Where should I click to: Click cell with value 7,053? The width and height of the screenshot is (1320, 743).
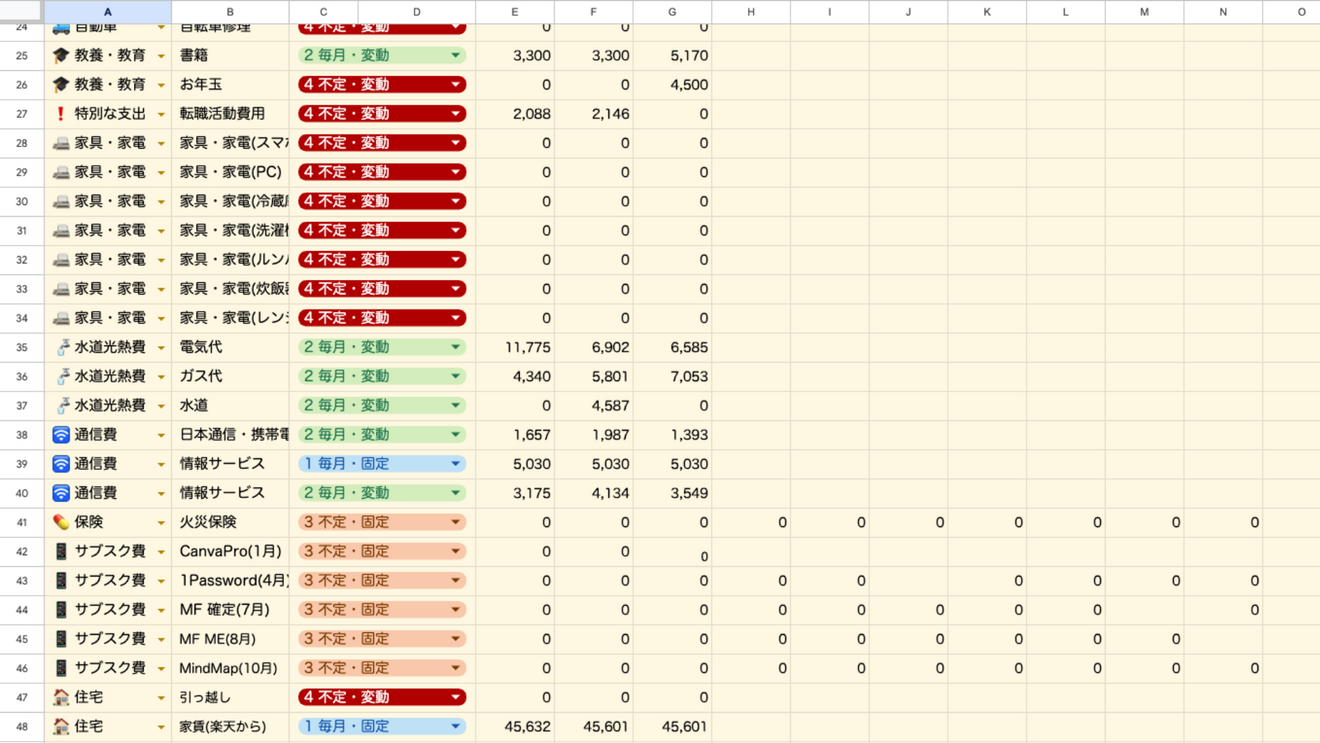672,376
